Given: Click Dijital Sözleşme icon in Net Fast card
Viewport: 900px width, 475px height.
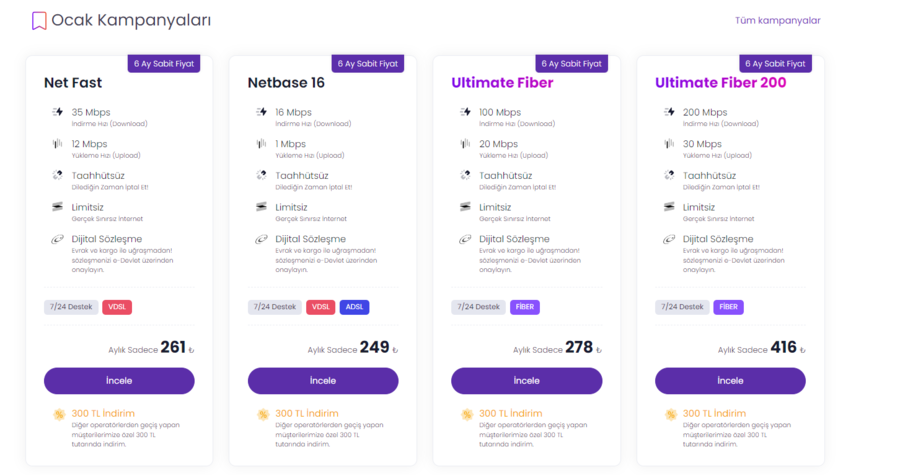Looking at the screenshot, I should [x=57, y=239].
